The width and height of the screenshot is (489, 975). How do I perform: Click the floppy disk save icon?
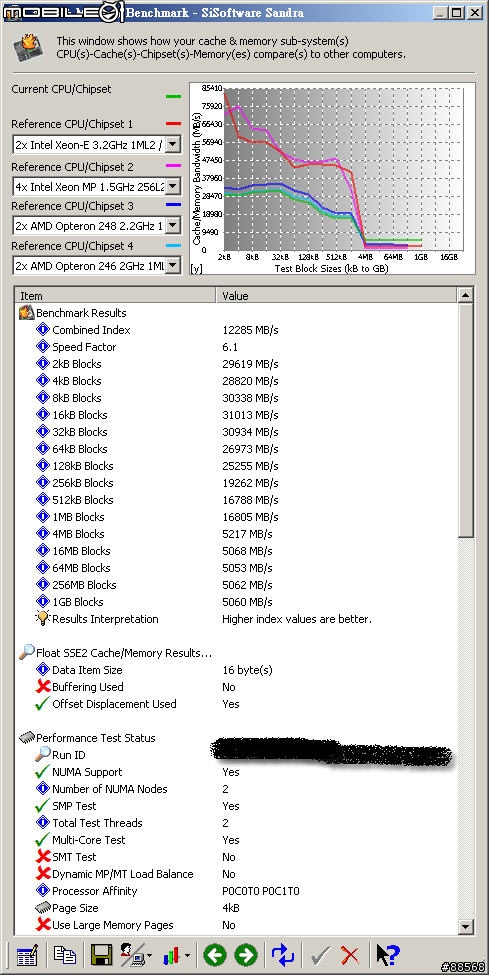(x=101, y=954)
